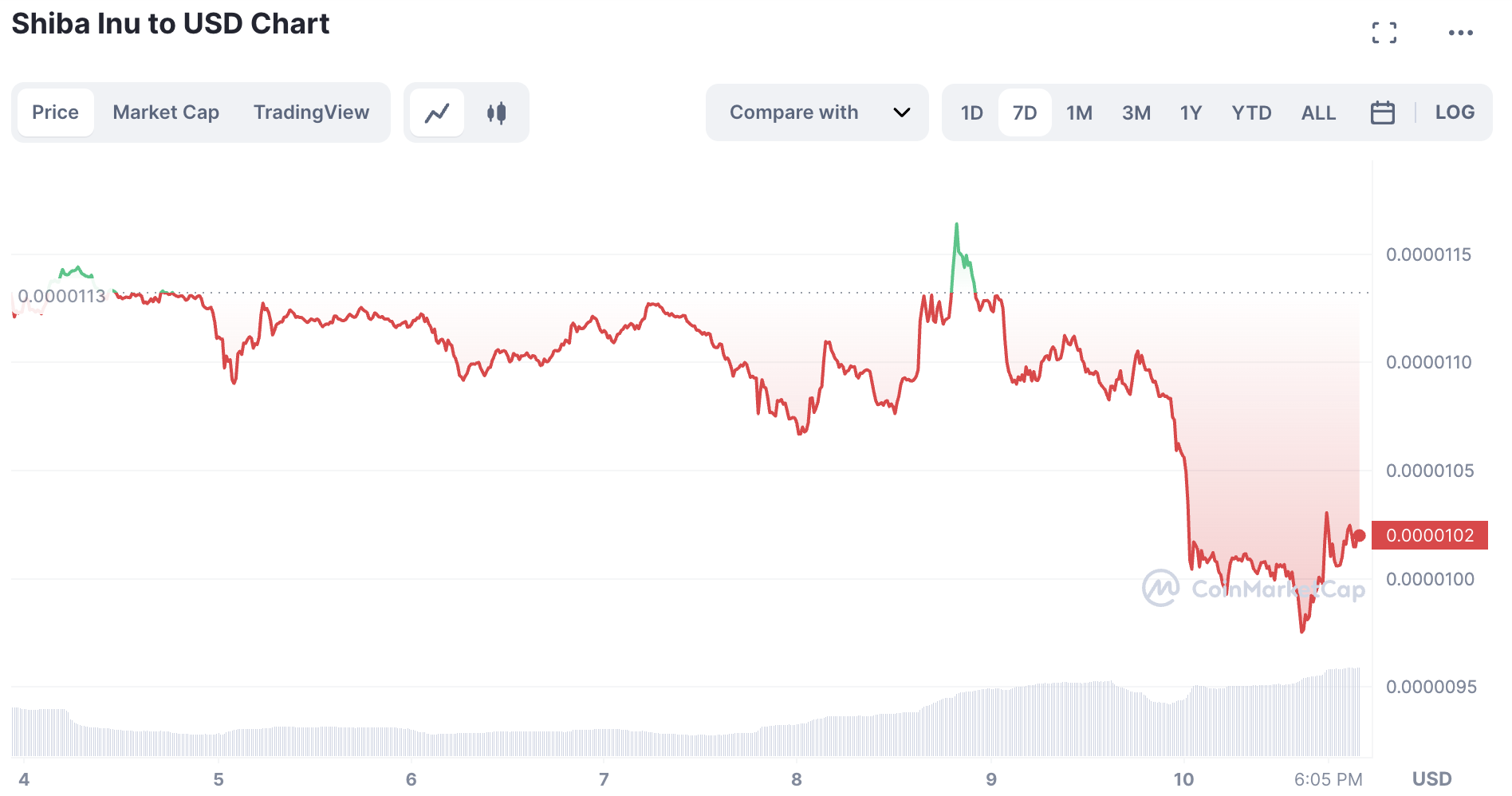Viewport: 1512px width, 796px height.
Task: Open the calendar date range picker
Action: (x=1382, y=112)
